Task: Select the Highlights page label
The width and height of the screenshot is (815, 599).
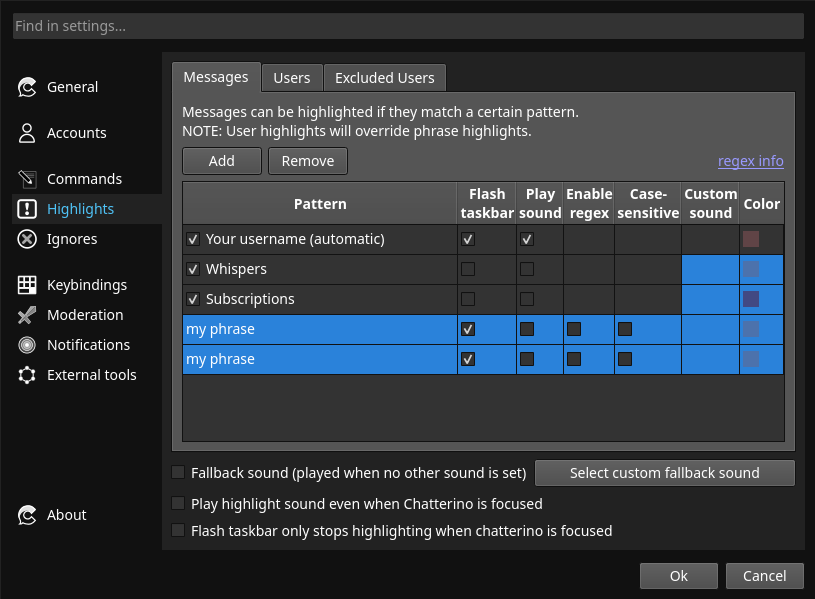Action: tap(80, 209)
